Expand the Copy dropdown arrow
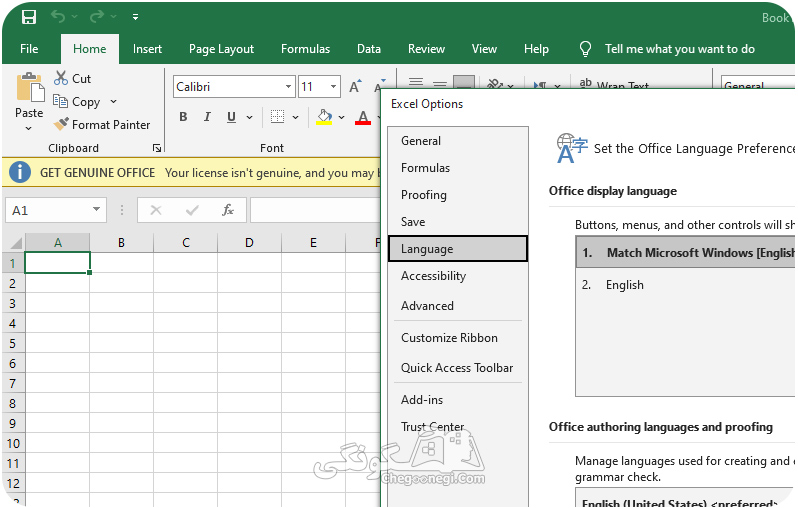The image size is (798, 508). (x=113, y=102)
